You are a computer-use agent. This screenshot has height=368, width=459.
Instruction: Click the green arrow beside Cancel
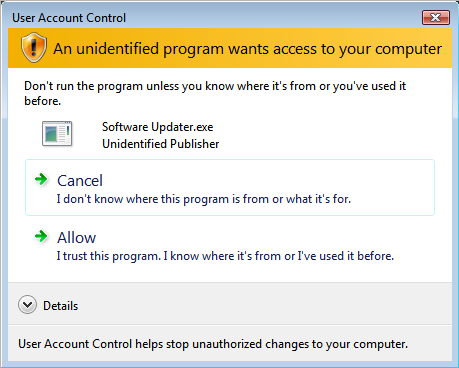pyautogui.click(x=41, y=180)
